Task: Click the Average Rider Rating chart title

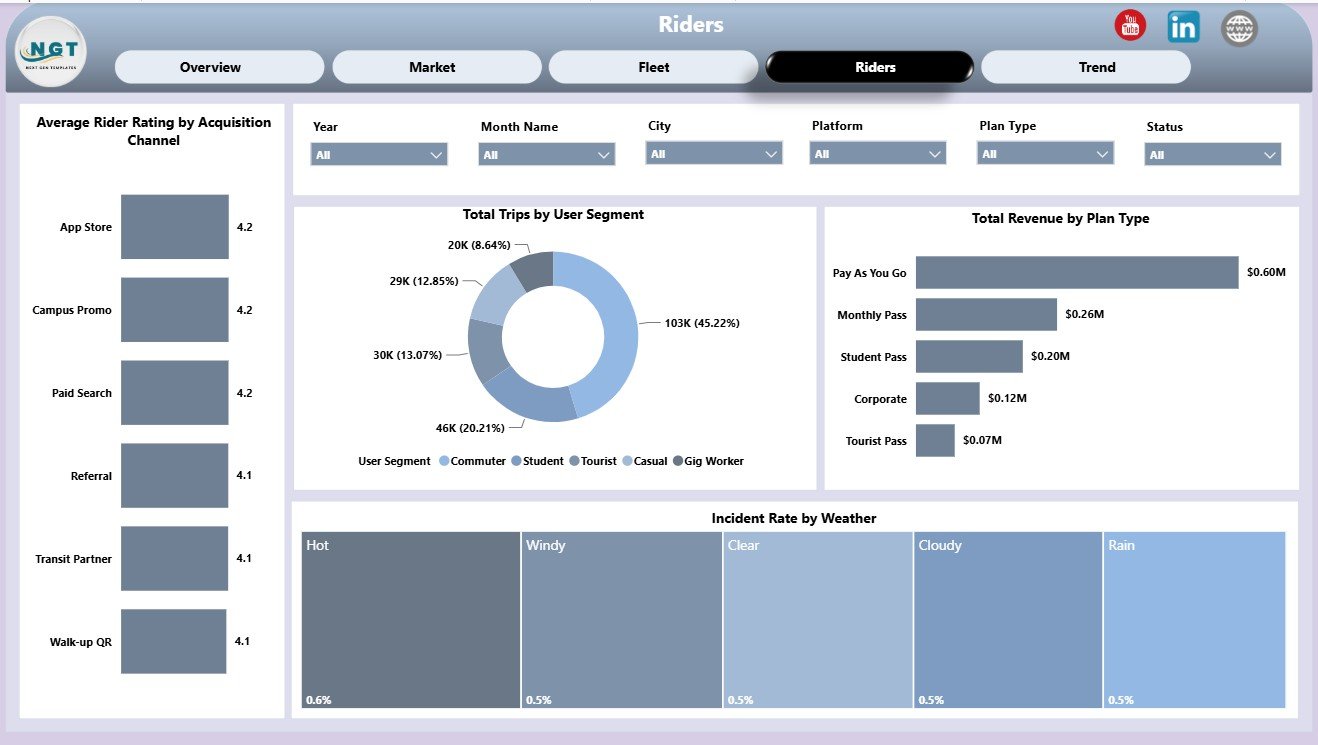Action: (x=153, y=131)
